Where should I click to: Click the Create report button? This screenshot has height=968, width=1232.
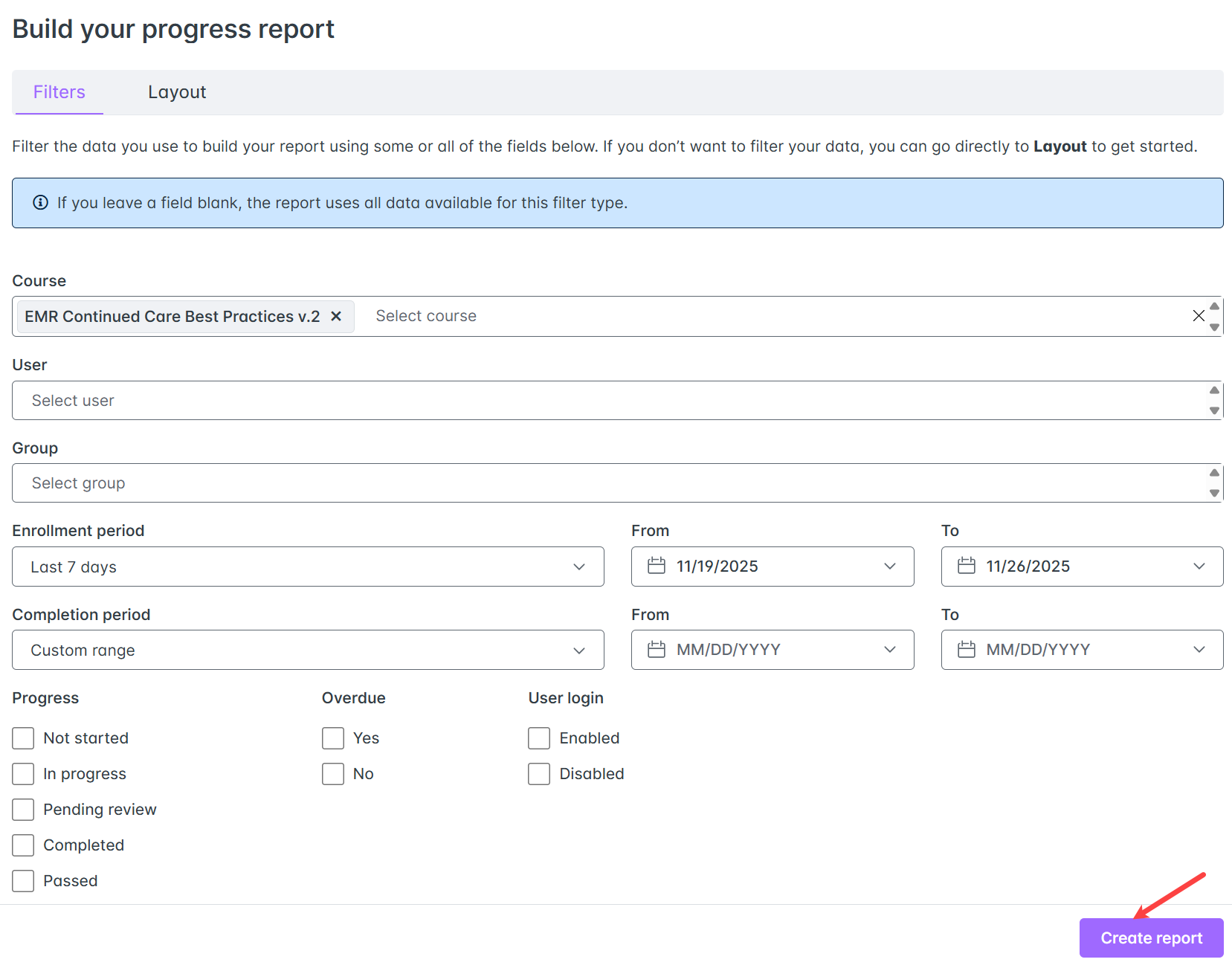[1150, 938]
